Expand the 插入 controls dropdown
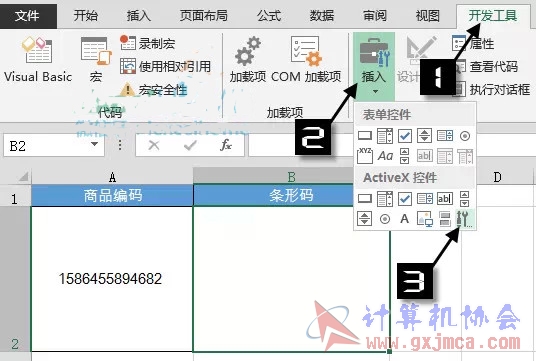This screenshot has height=361, width=536. click(374, 65)
